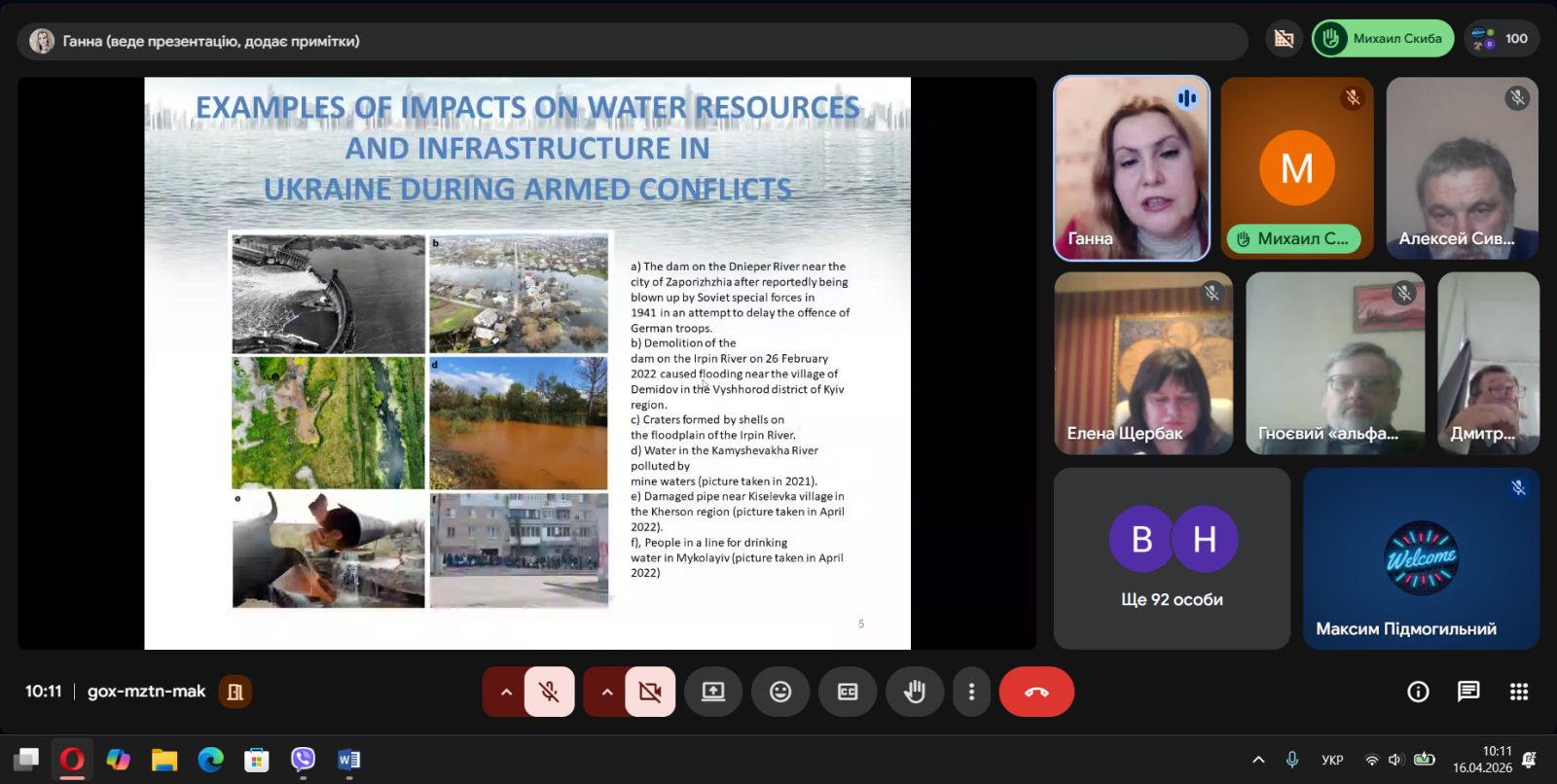Open the emoji reactions picker

tap(780, 692)
